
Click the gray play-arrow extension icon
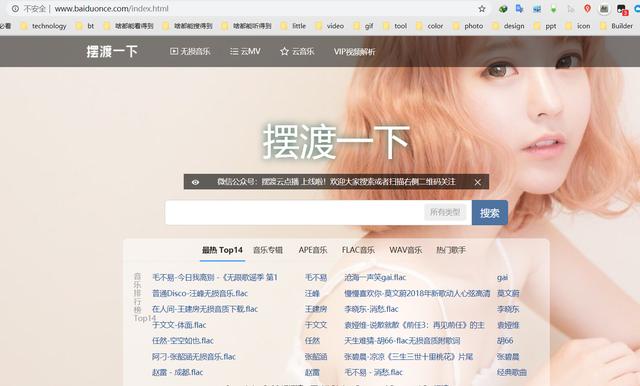point(571,9)
